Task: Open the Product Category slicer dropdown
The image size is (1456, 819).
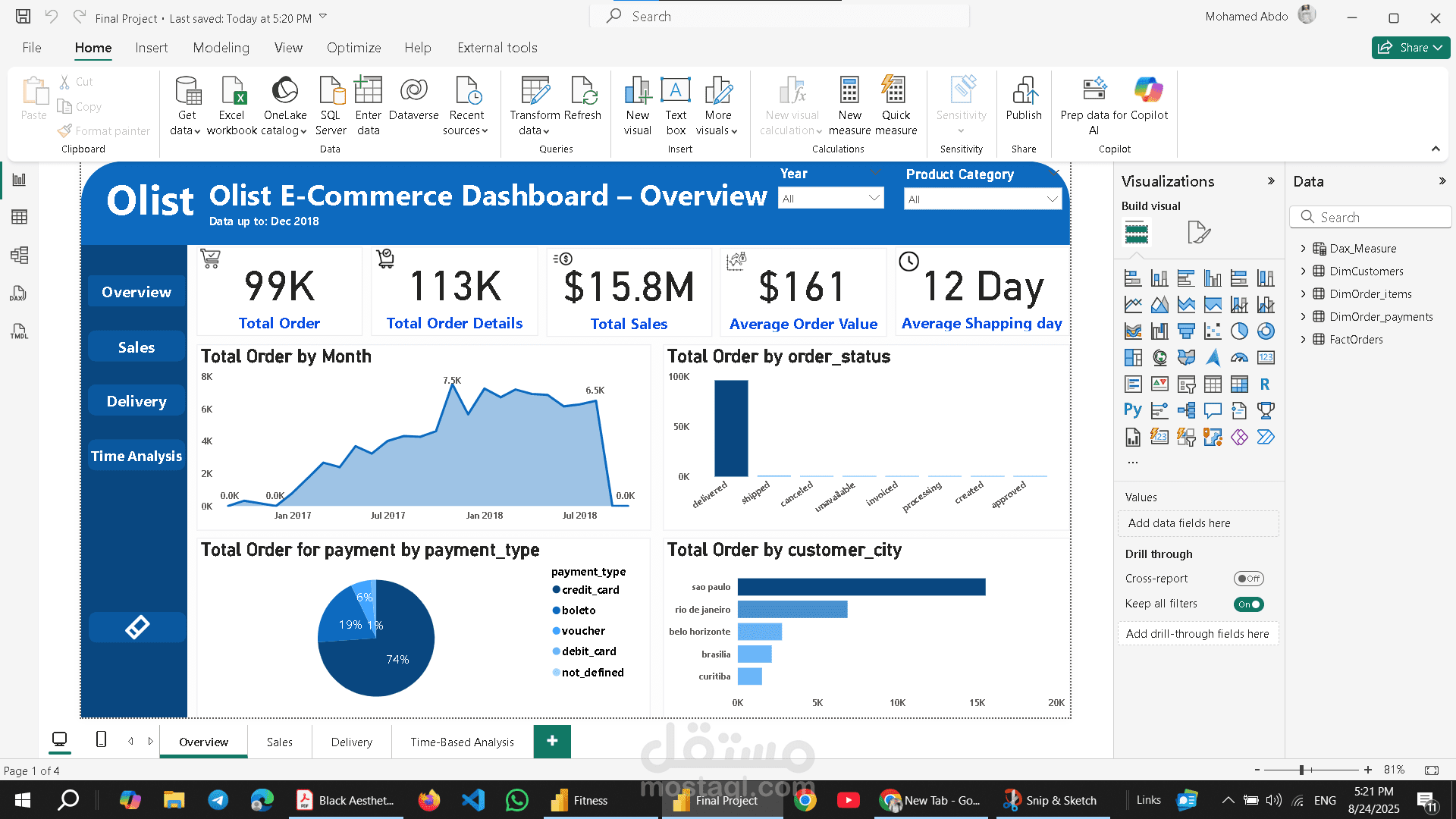Action: [983, 199]
